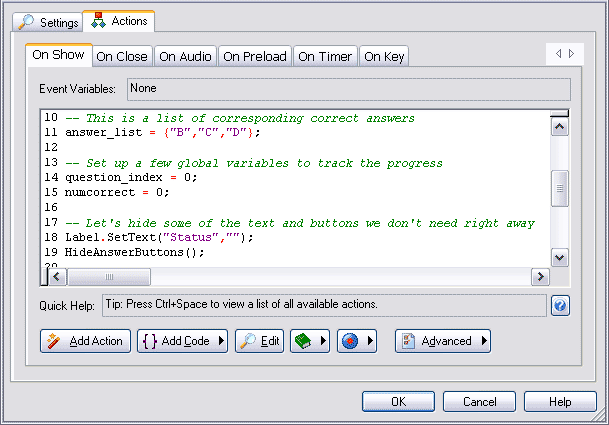The height and width of the screenshot is (425, 609).
Task: Click the editor split handle above scrollbar
Action: click(x=560, y=113)
